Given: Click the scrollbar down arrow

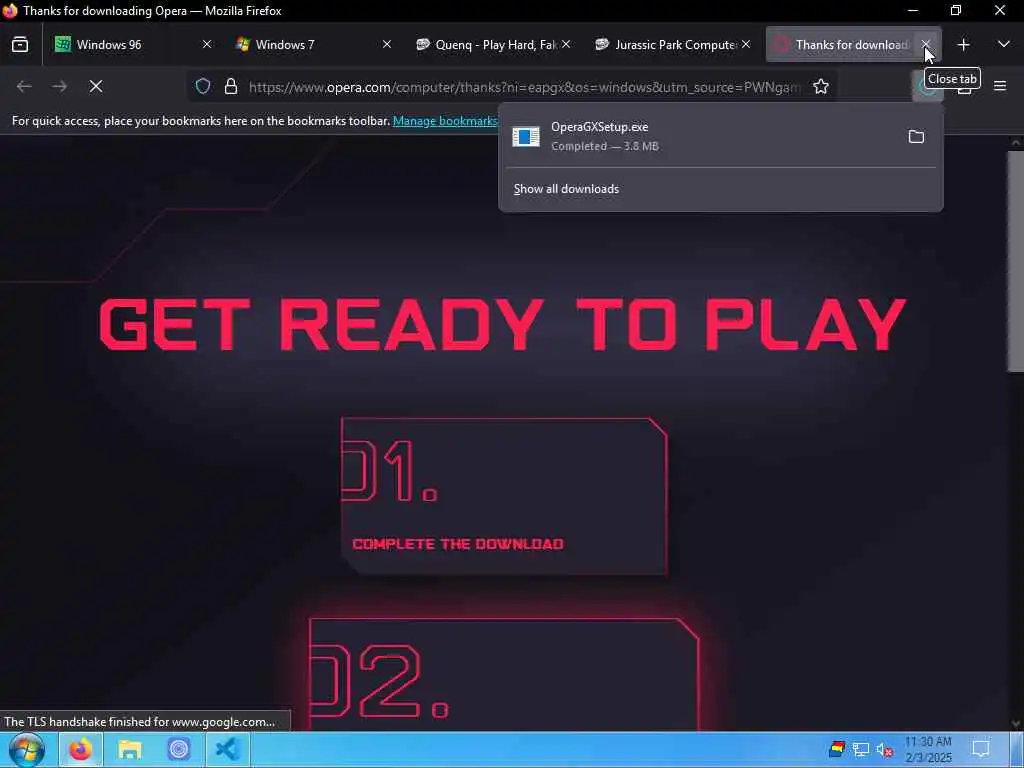Looking at the screenshot, I should point(1016,724).
